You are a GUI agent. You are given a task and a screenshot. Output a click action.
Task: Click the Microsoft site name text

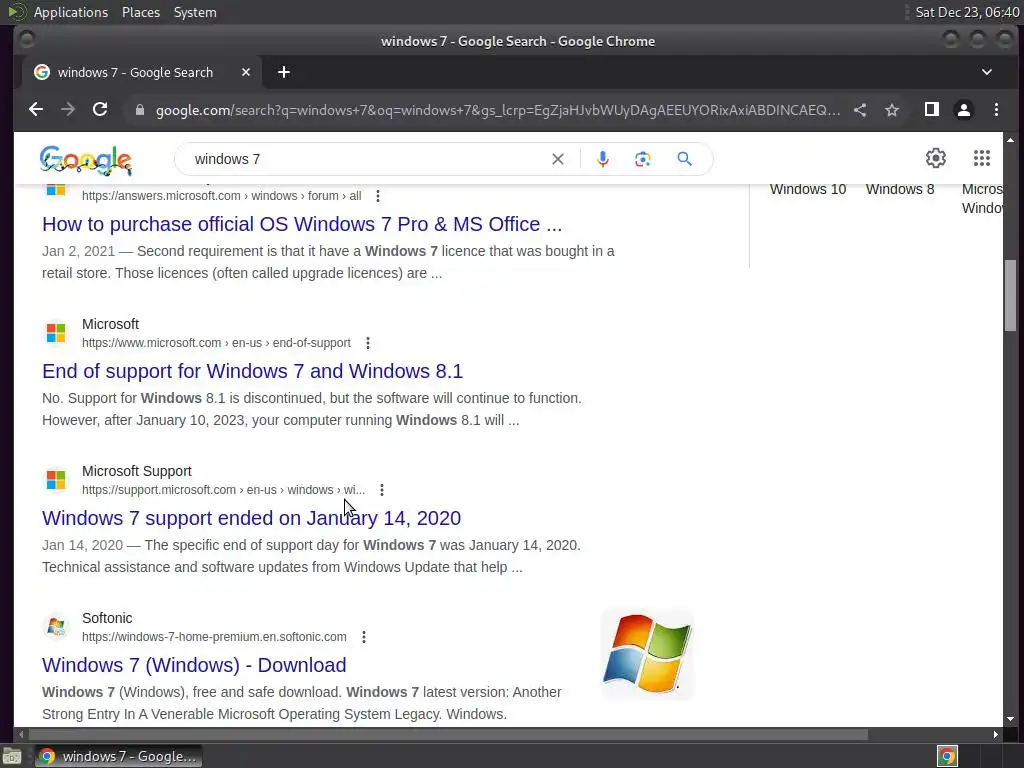110,324
